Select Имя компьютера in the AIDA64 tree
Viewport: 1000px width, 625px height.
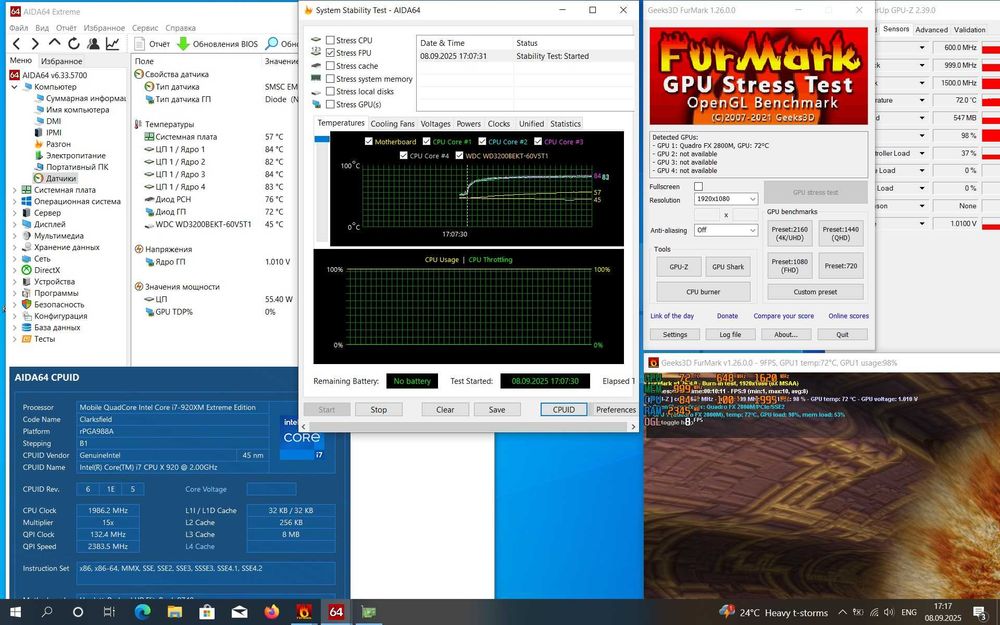coord(71,110)
